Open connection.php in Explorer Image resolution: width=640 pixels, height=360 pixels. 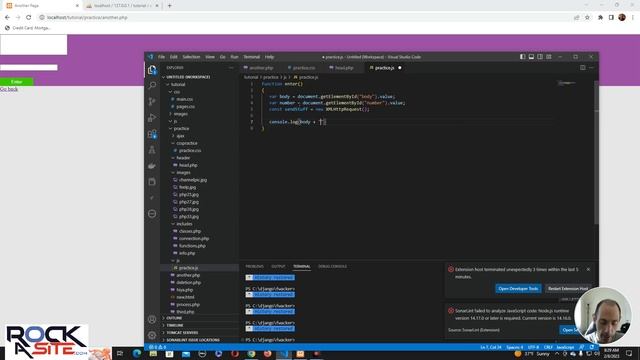[193, 238]
